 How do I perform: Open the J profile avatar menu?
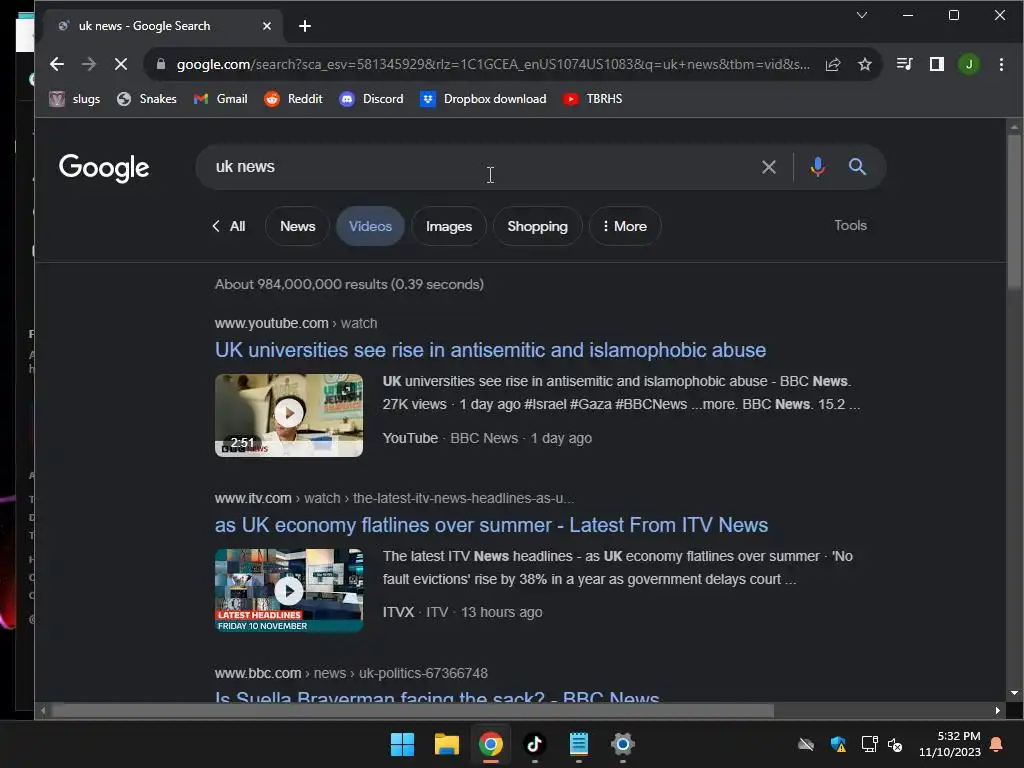(x=968, y=64)
